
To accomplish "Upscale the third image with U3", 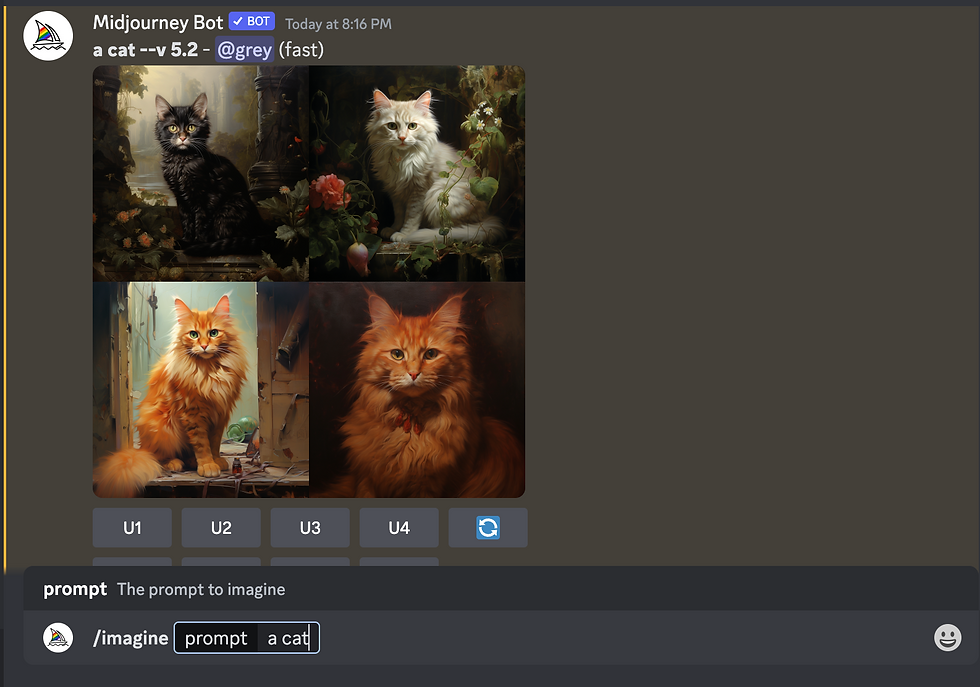I will coord(310,528).
